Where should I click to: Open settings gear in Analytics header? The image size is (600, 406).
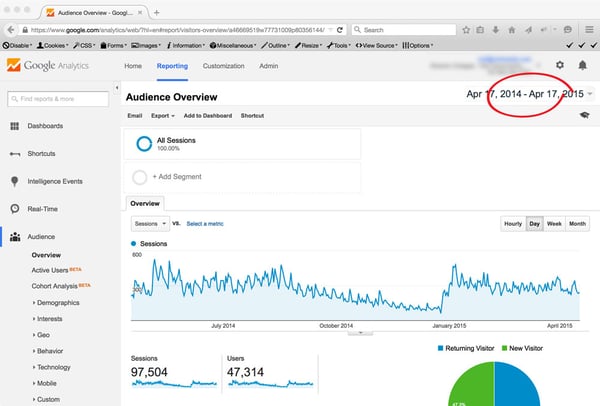pos(560,65)
